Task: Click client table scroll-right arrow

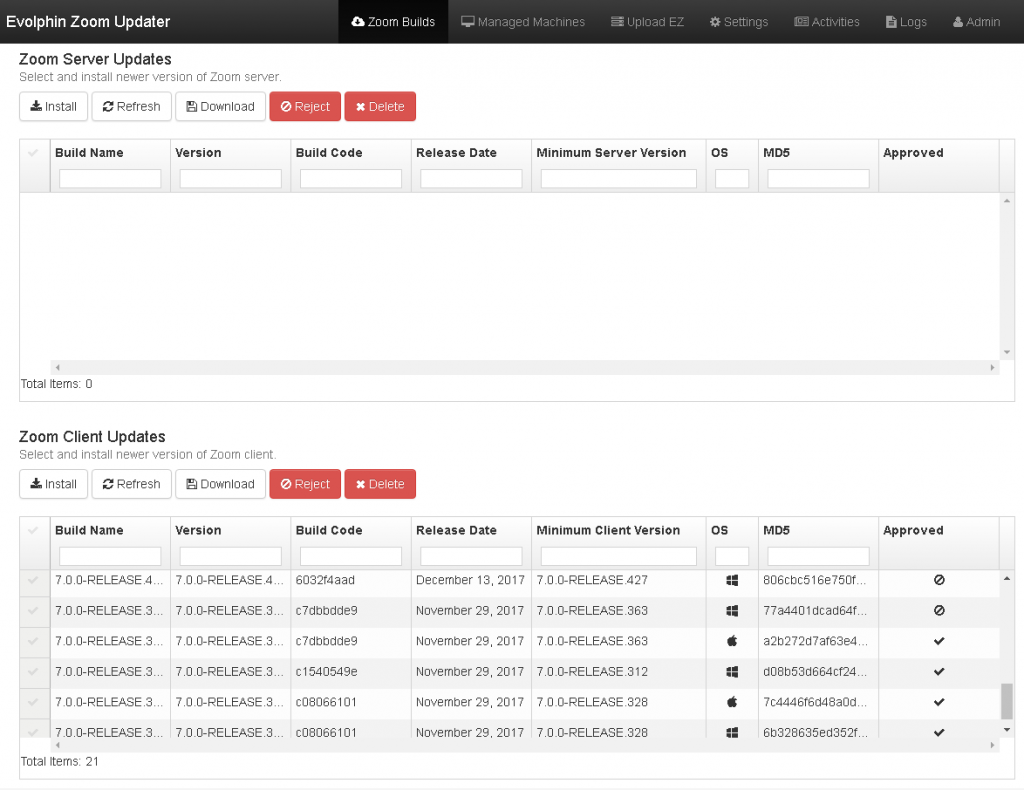Action: [x=992, y=745]
